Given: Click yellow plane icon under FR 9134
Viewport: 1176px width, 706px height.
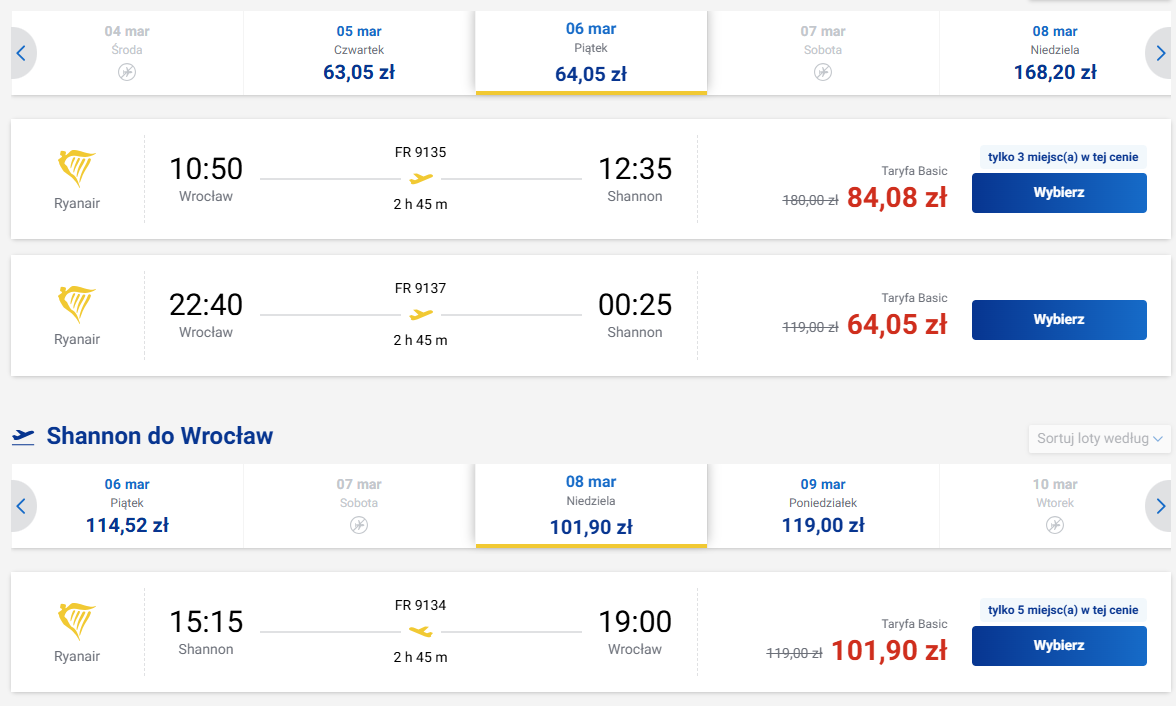Looking at the screenshot, I should point(421,632).
